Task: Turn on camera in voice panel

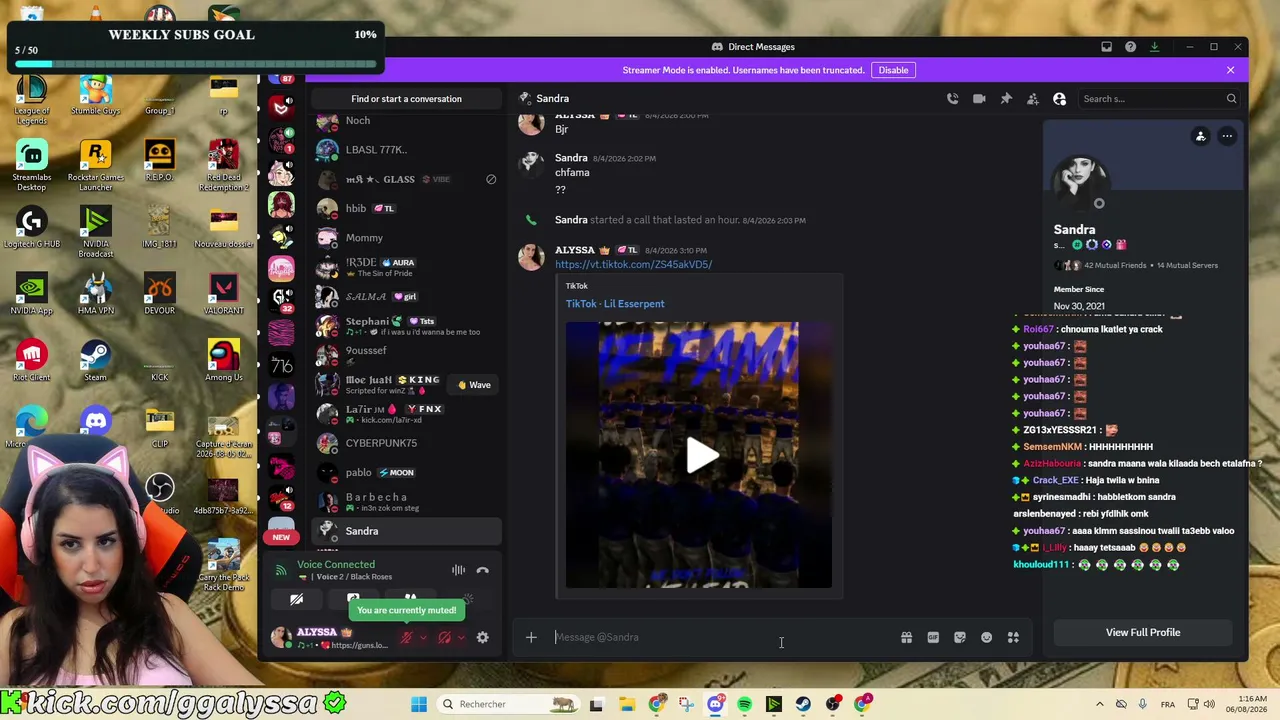Action: pos(296,599)
